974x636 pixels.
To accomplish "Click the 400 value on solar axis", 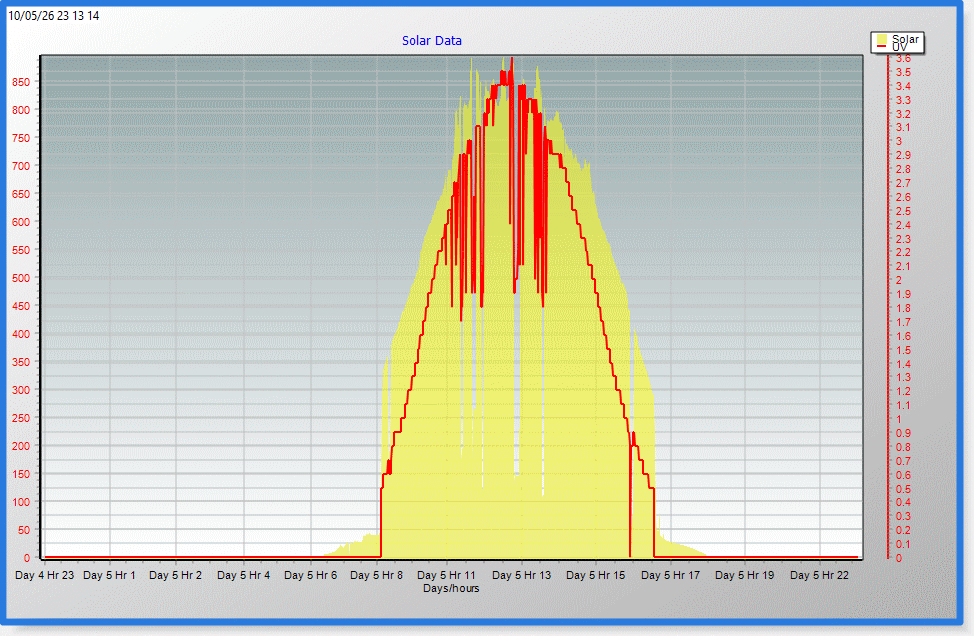I will pos(20,334).
